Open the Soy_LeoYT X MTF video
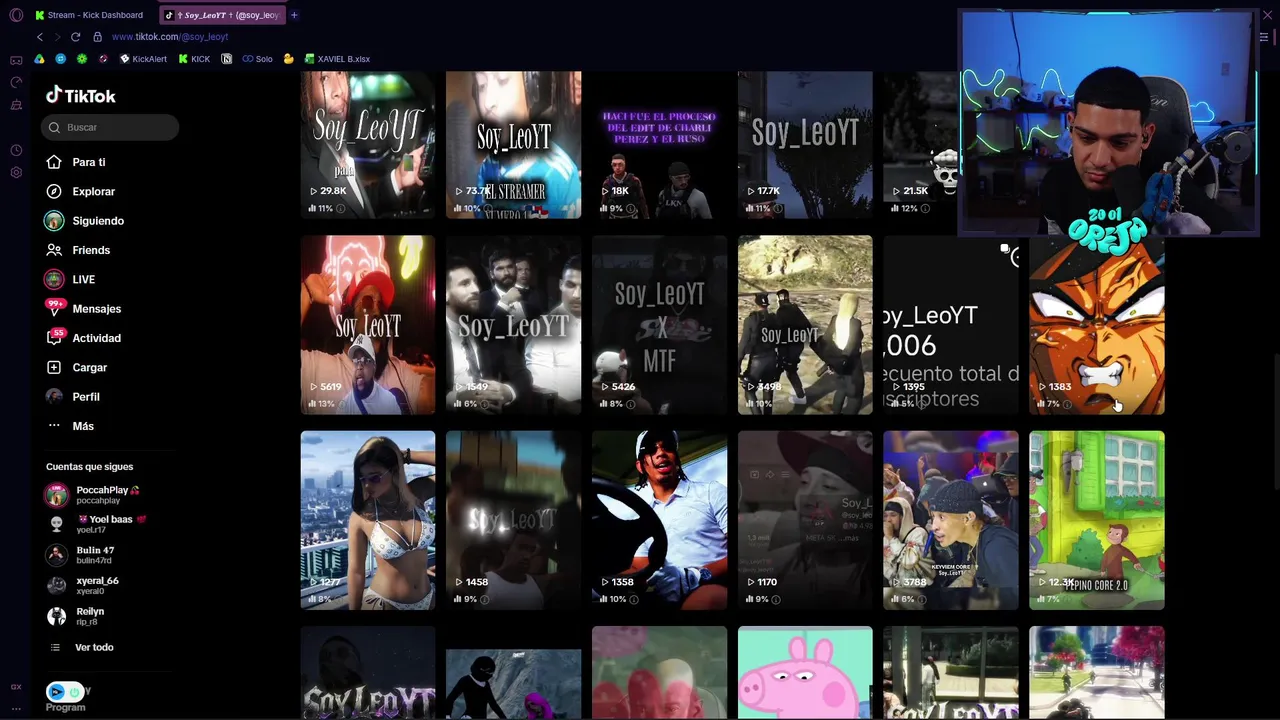The image size is (1280, 720). [659, 325]
